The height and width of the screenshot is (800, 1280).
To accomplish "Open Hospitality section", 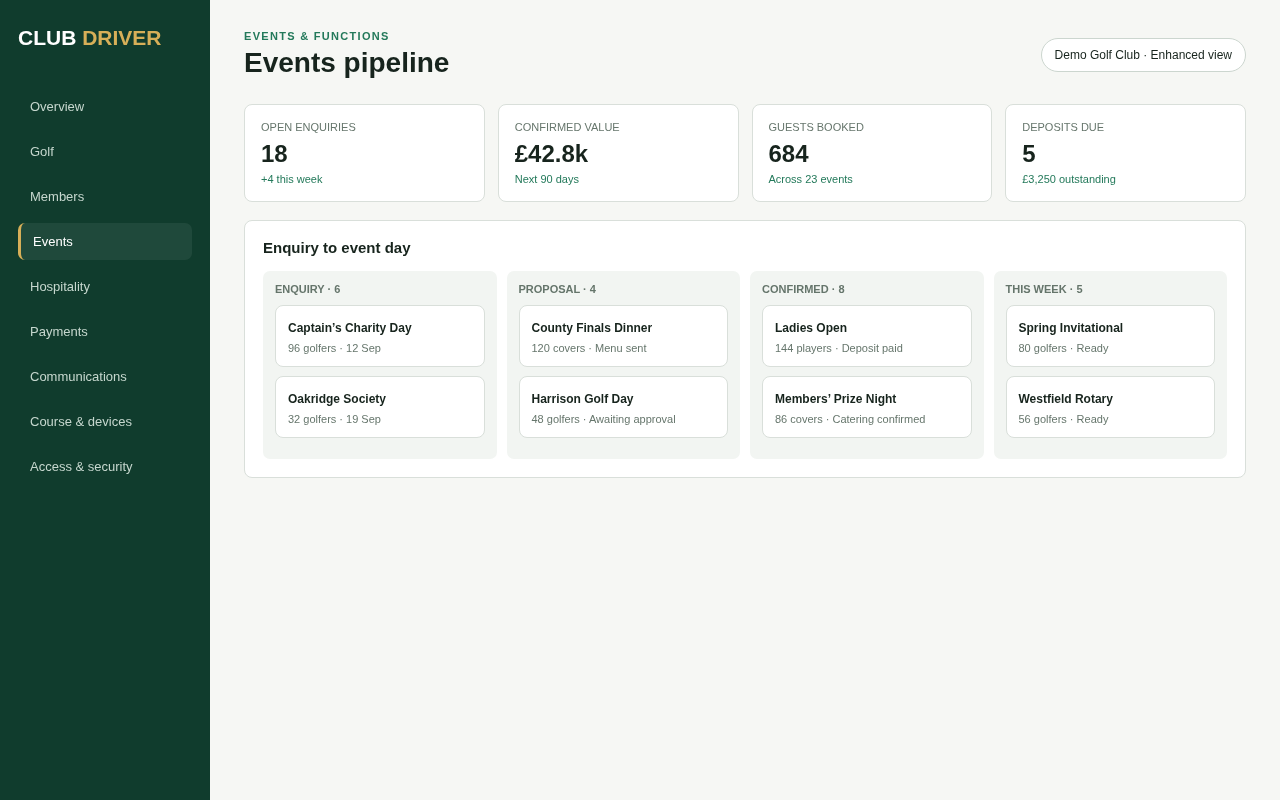I will (x=105, y=286).
